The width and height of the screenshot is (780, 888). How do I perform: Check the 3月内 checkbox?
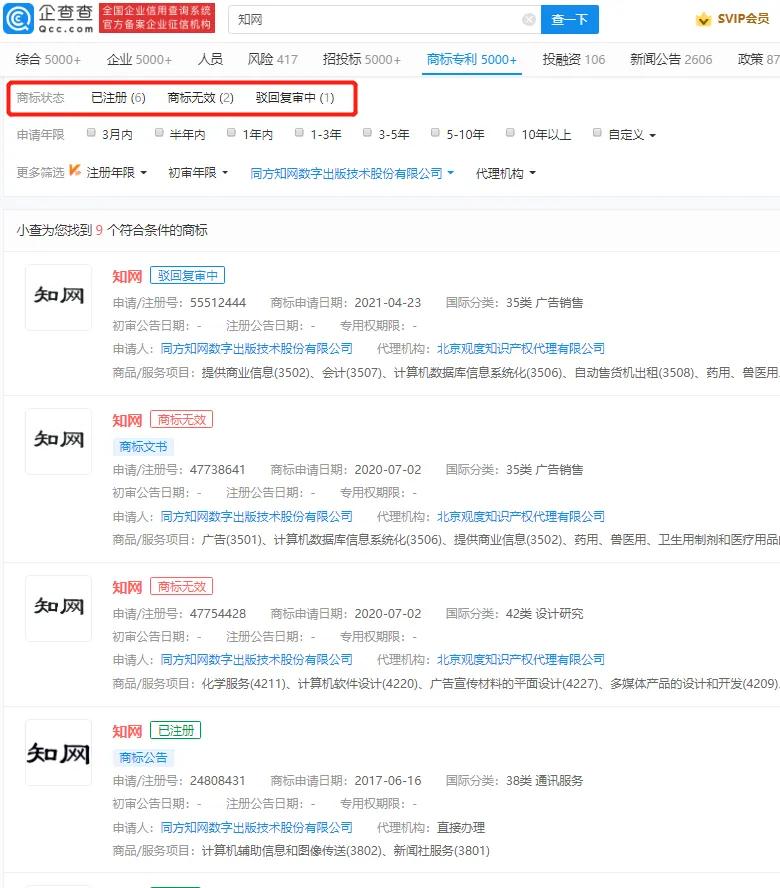click(91, 133)
